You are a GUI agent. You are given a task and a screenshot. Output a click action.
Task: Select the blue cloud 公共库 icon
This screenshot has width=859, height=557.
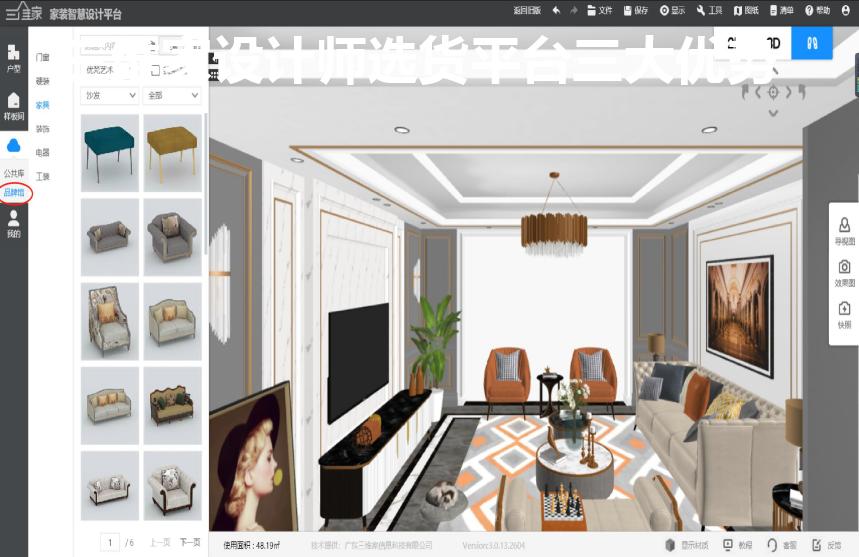(x=14, y=146)
